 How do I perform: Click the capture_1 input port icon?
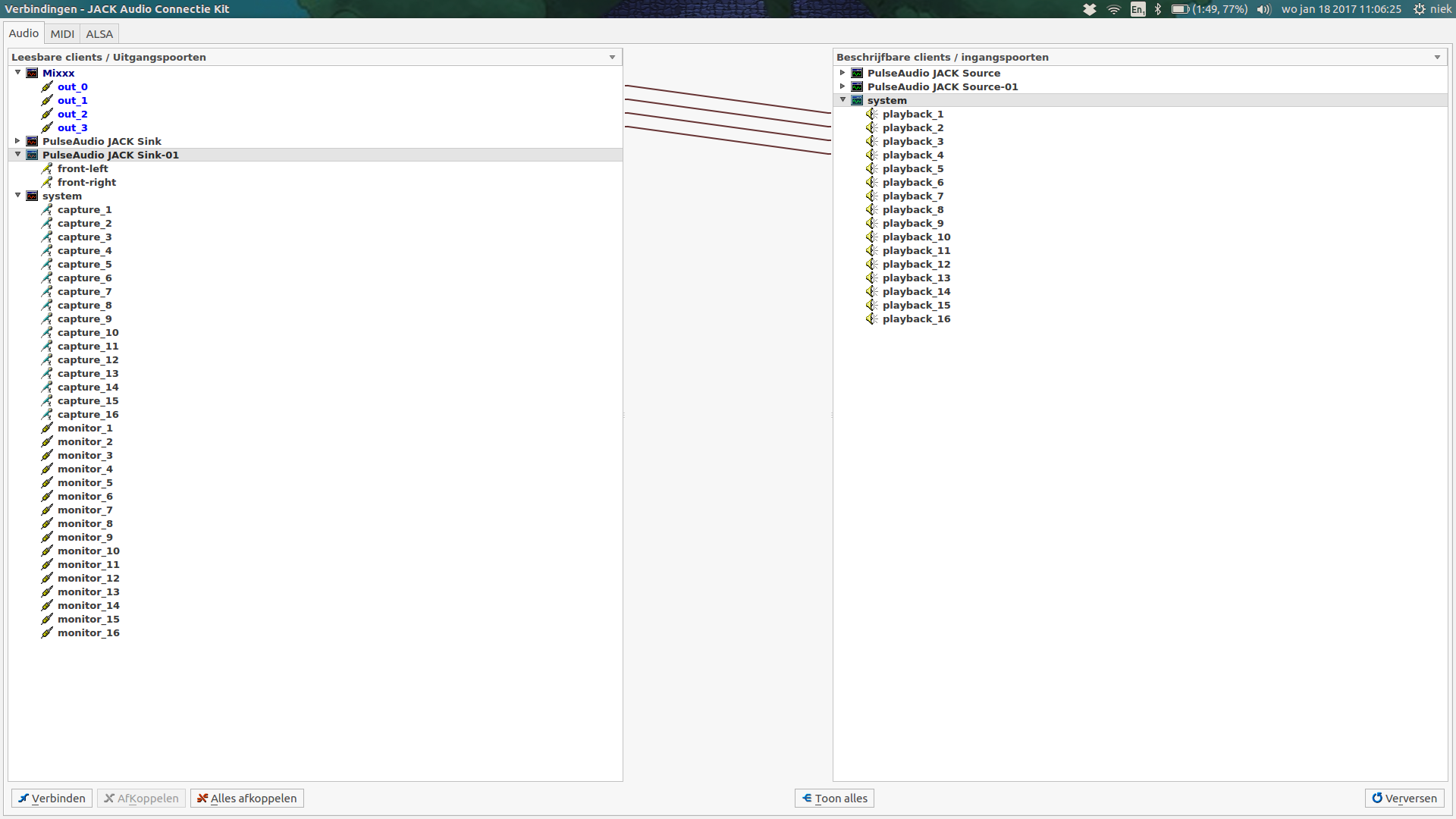[46, 209]
